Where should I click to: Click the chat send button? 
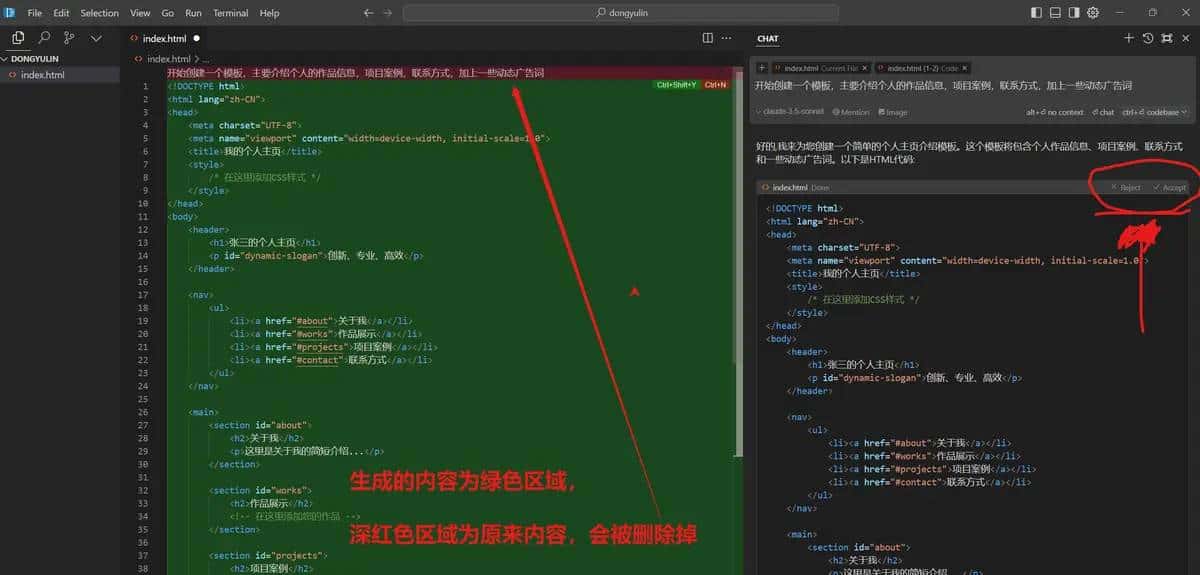click(x=1103, y=112)
